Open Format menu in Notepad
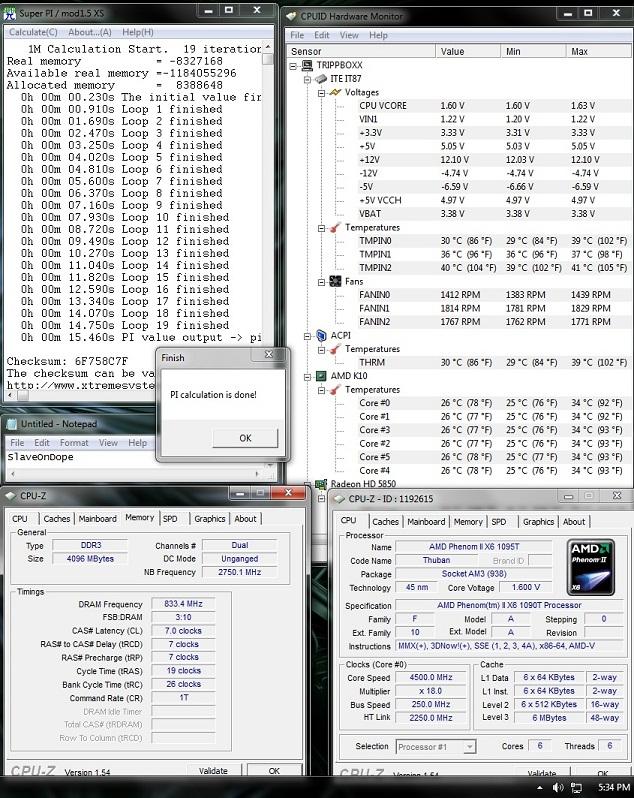This screenshot has height=798, width=634. tap(74, 443)
